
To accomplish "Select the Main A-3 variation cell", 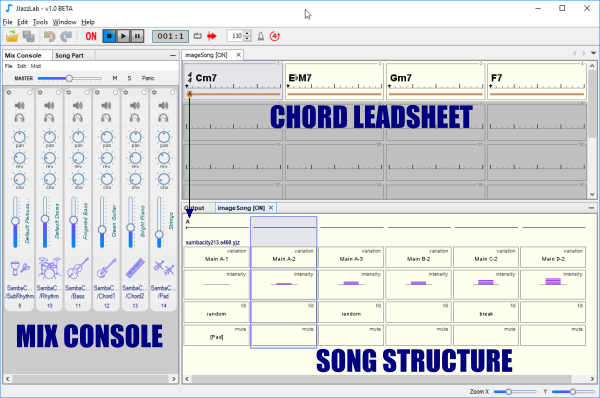I will click(351, 257).
